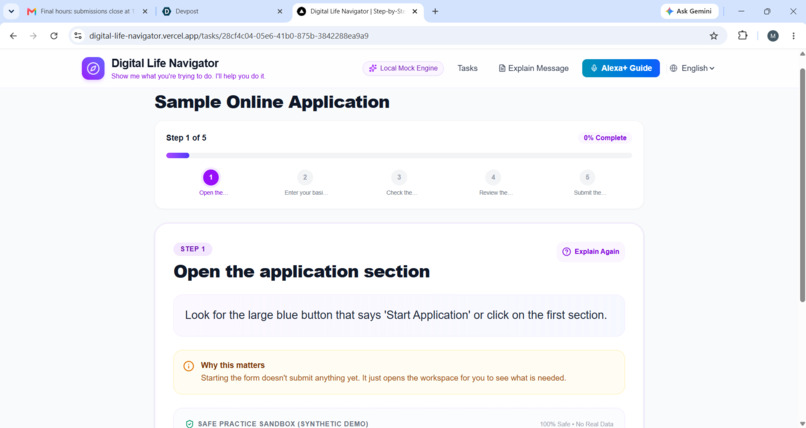
Task: Click the Digital Life Navigator title text
Action: 165,63
